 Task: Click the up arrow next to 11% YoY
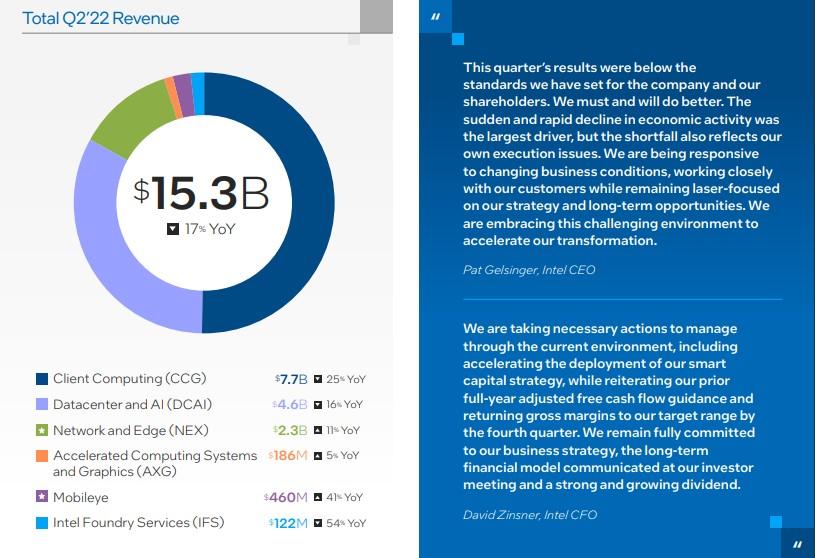(x=318, y=431)
